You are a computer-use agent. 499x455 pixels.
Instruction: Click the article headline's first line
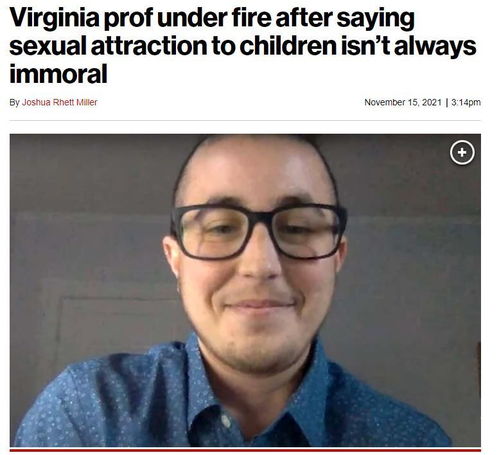coord(212,19)
